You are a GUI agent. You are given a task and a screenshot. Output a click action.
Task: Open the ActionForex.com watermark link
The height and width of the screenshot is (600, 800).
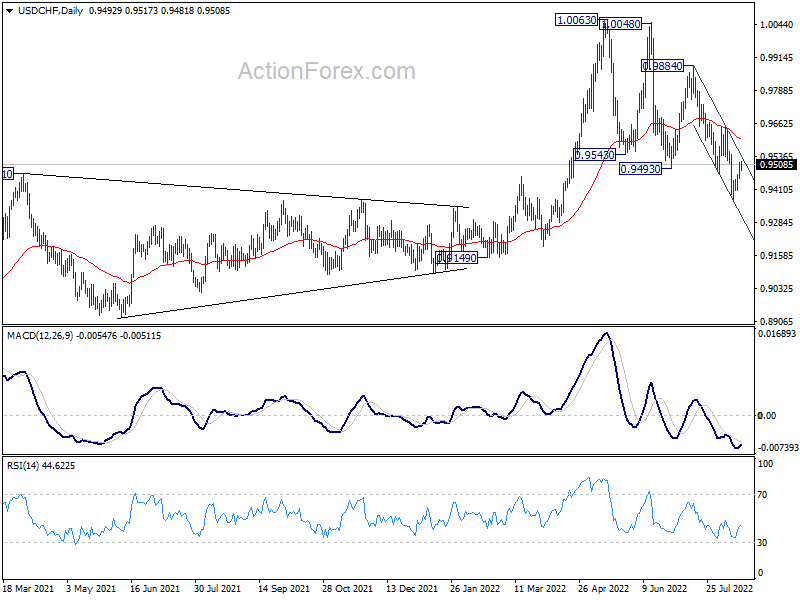click(x=327, y=71)
